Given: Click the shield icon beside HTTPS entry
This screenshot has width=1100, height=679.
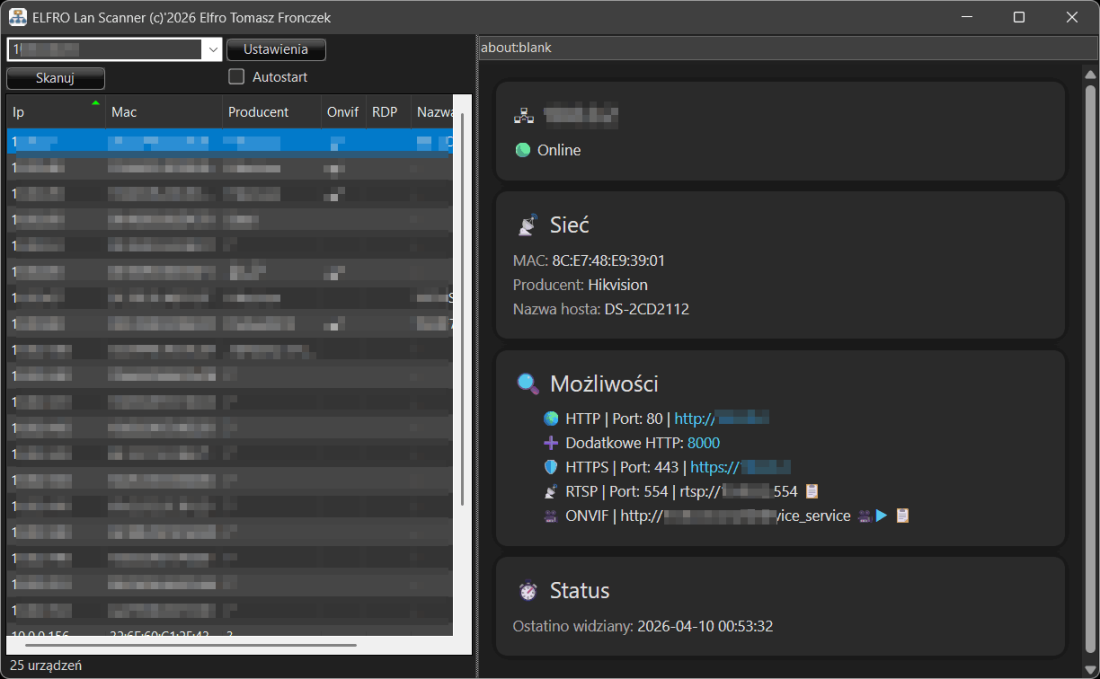Looking at the screenshot, I should point(550,467).
